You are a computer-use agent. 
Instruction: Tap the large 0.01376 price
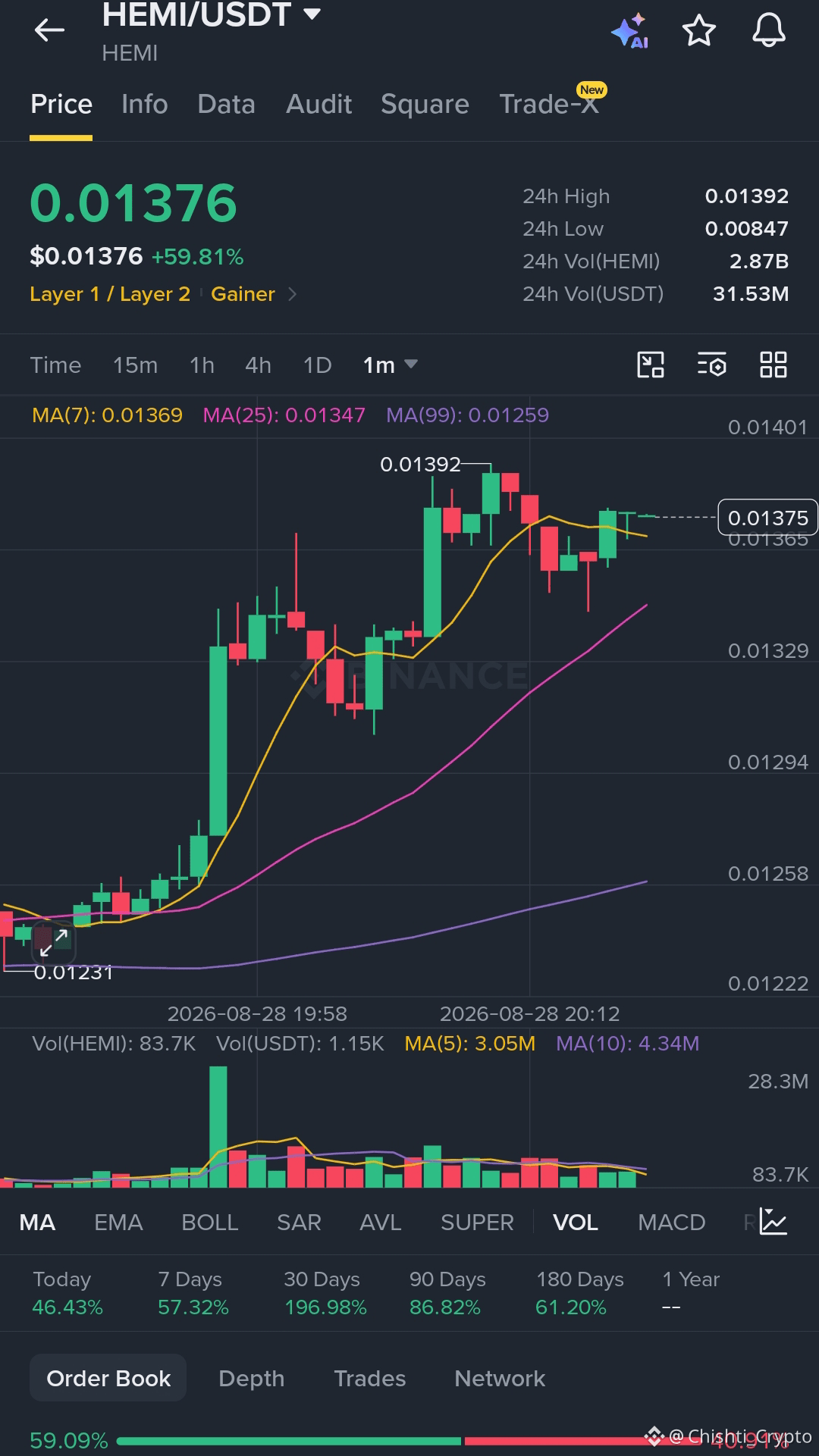133,203
